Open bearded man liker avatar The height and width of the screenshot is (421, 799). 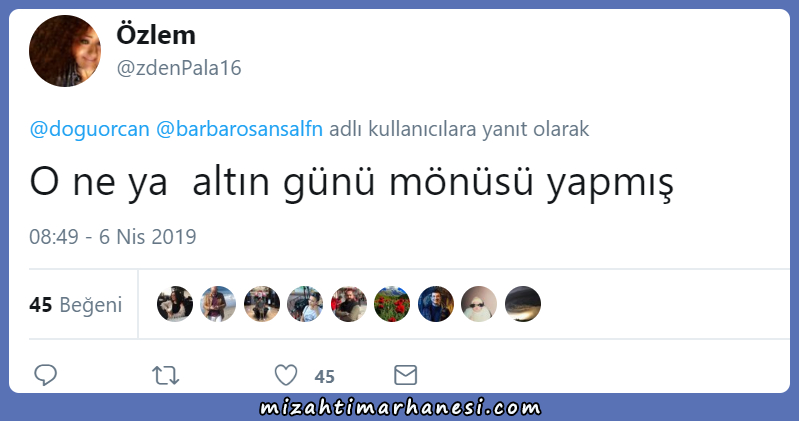[x=349, y=304]
